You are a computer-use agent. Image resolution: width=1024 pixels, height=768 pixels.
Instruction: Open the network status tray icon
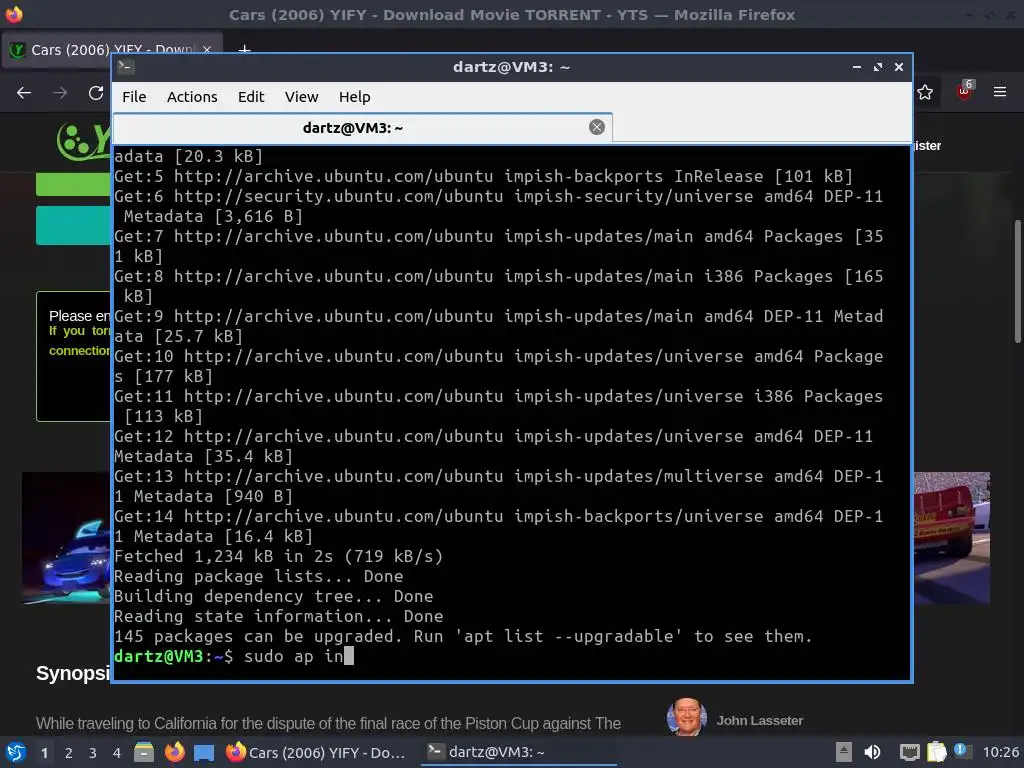pyautogui.click(x=910, y=752)
